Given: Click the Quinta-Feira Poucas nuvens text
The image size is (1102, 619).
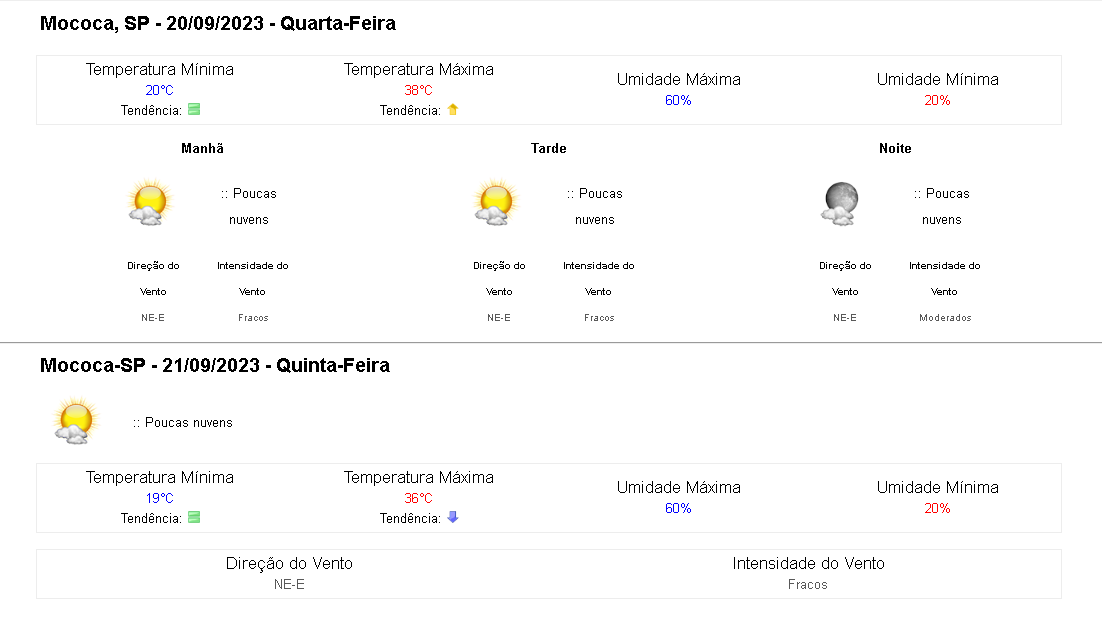Looking at the screenshot, I should pos(183,423).
